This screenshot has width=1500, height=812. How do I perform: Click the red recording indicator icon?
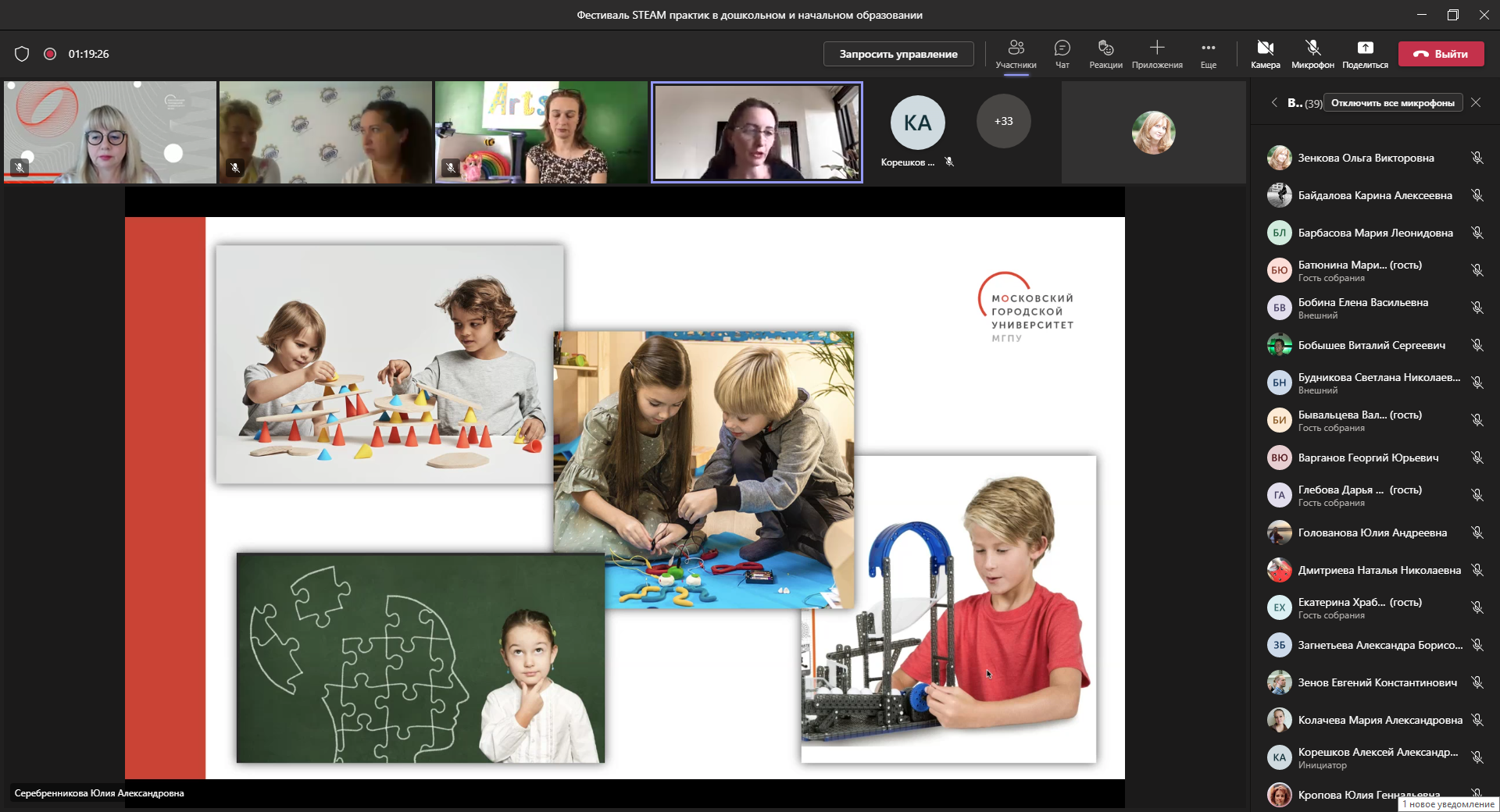(x=50, y=54)
